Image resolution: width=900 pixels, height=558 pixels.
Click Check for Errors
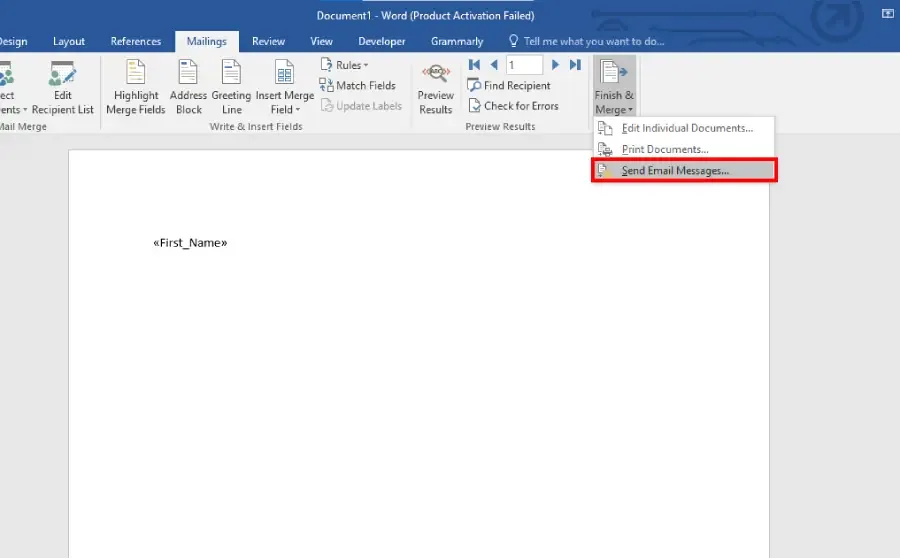(513, 106)
